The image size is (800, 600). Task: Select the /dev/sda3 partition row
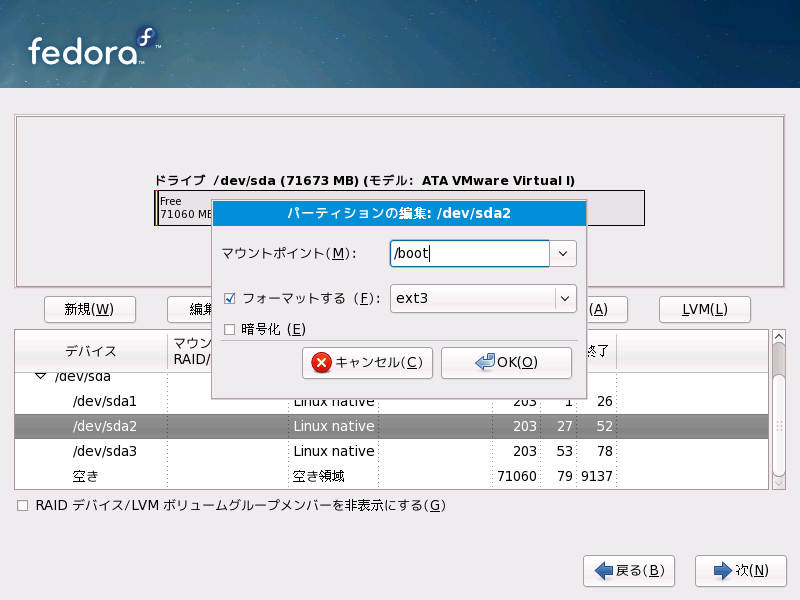391,452
